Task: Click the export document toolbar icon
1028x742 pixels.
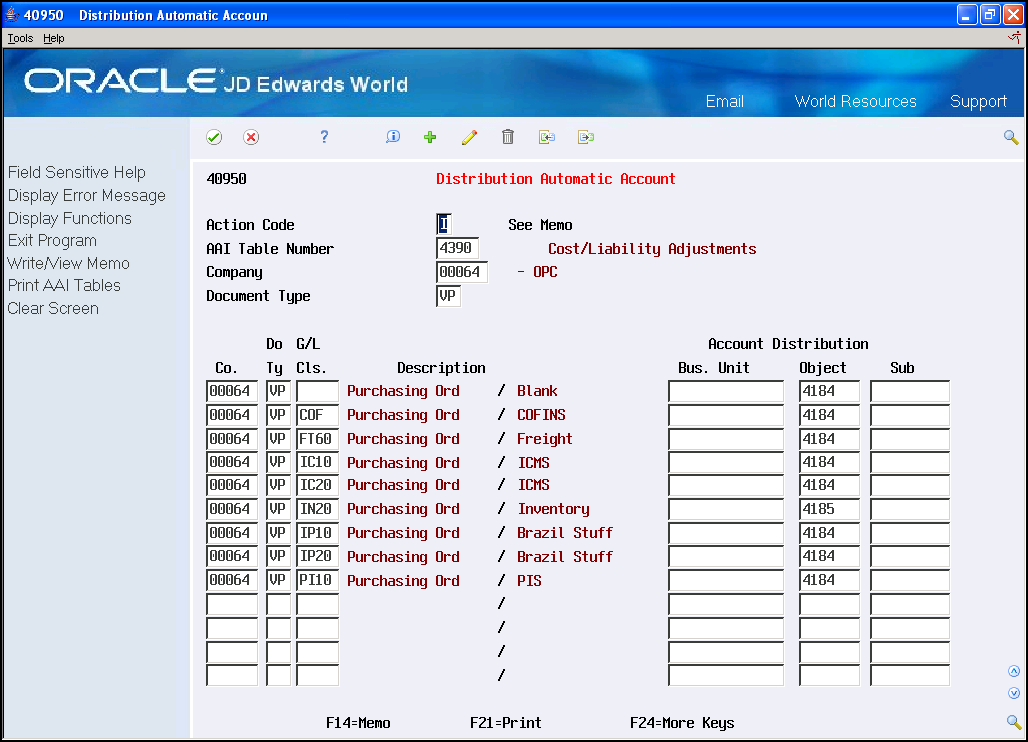Action: coord(585,137)
